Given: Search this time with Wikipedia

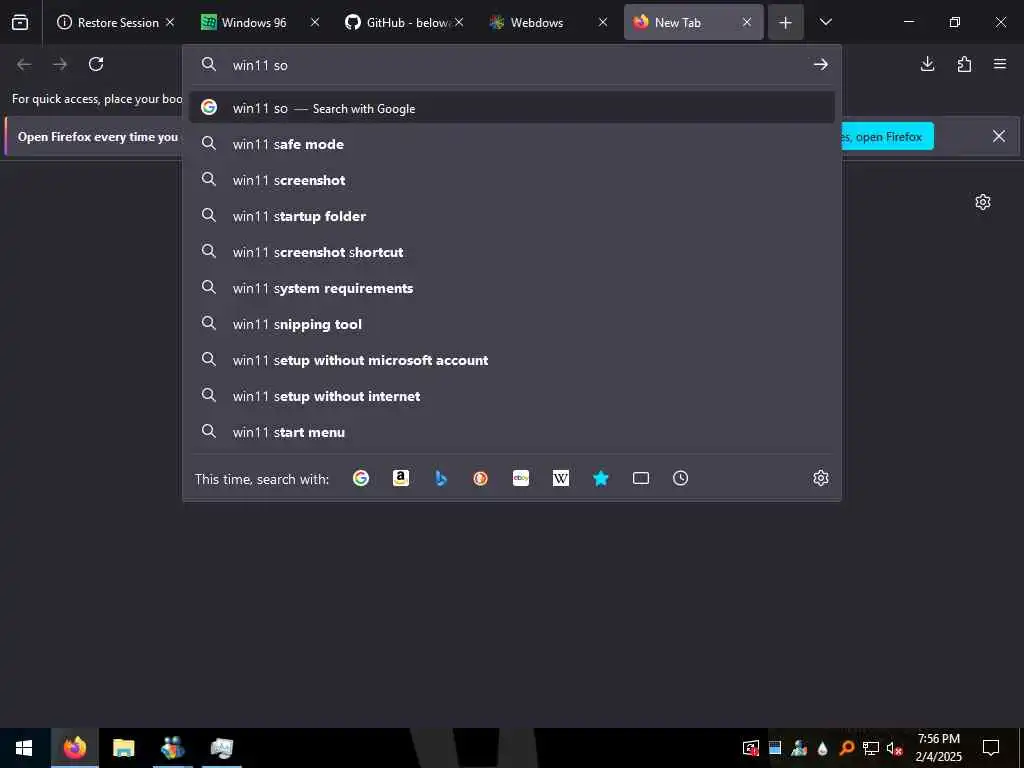Looking at the screenshot, I should click(x=561, y=478).
